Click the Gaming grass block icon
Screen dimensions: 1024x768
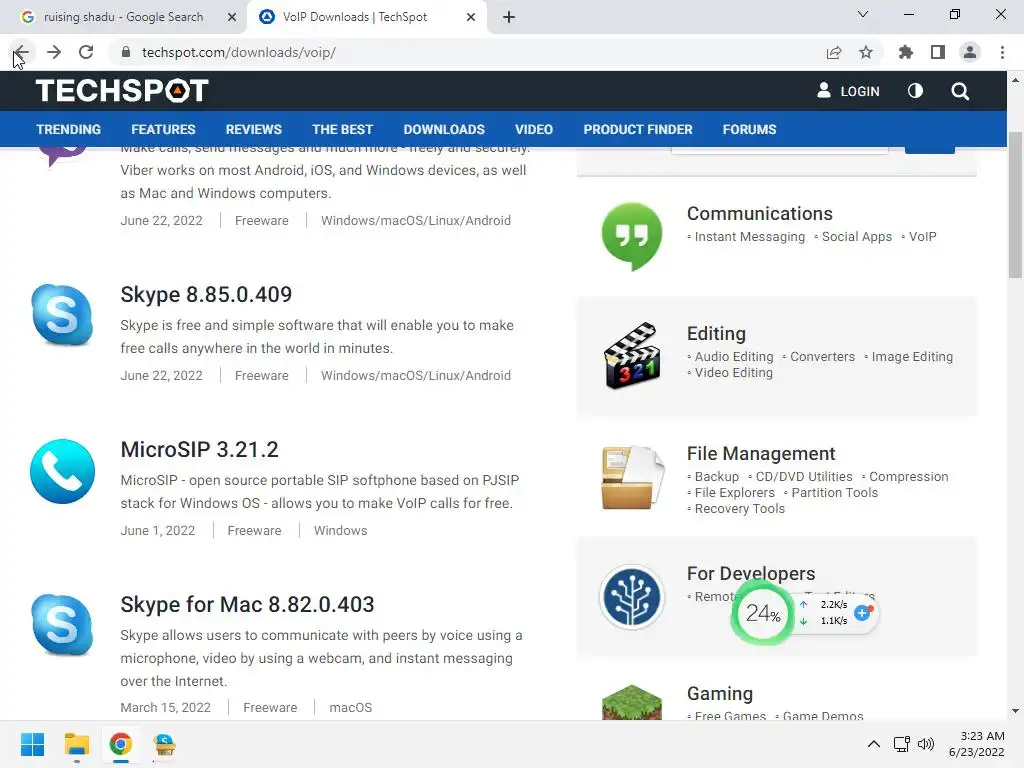click(x=632, y=702)
